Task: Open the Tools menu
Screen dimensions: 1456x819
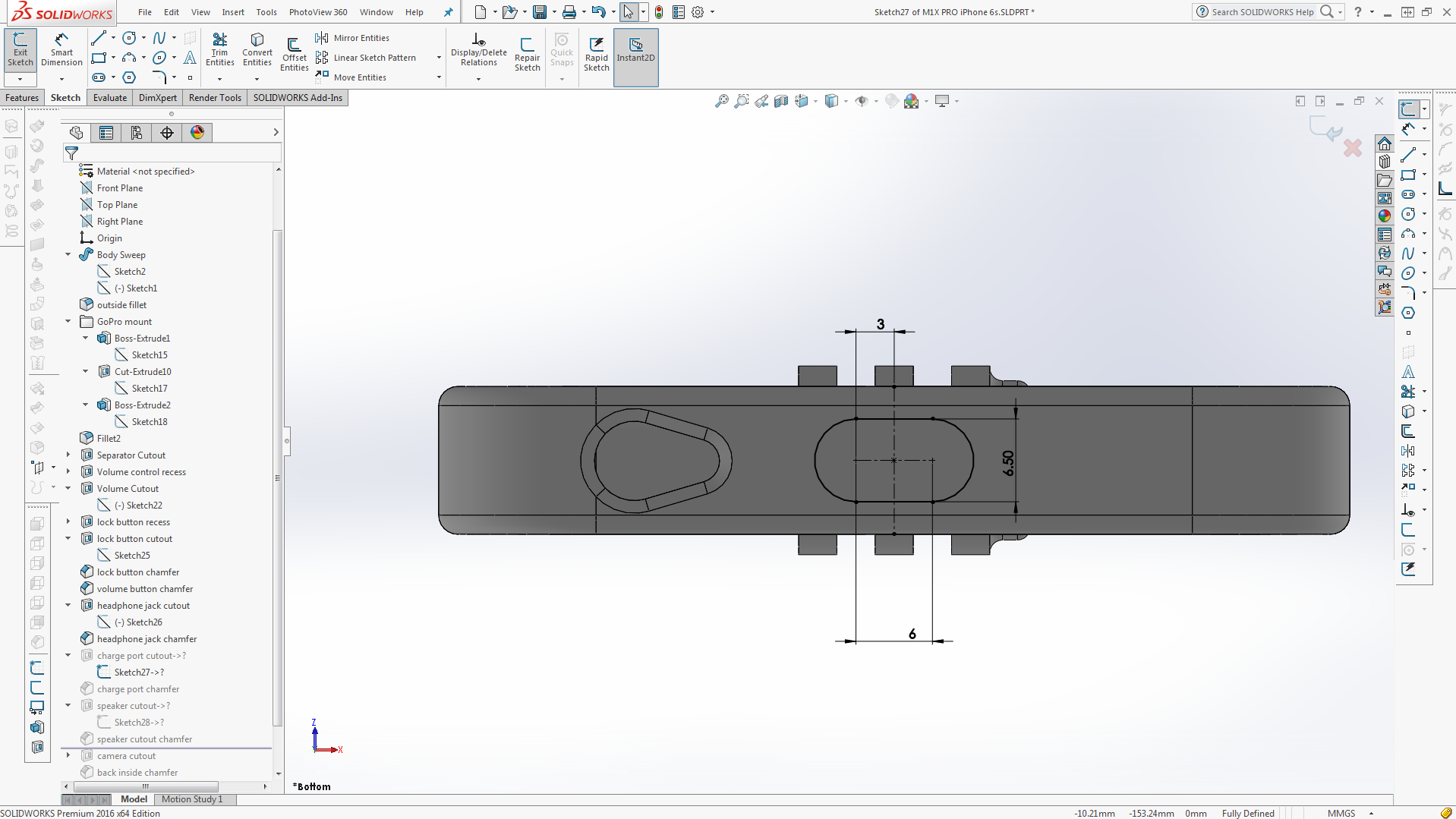Action: [x=266, y=12]
